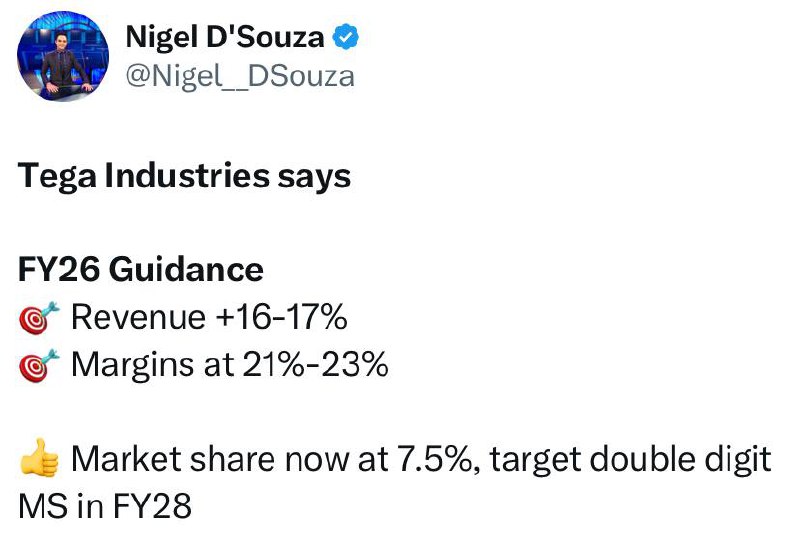Click the word 'Tega' in the headline
Viewport: 800px width, 545px height.
pyautogui.click(x=57, y=178)
